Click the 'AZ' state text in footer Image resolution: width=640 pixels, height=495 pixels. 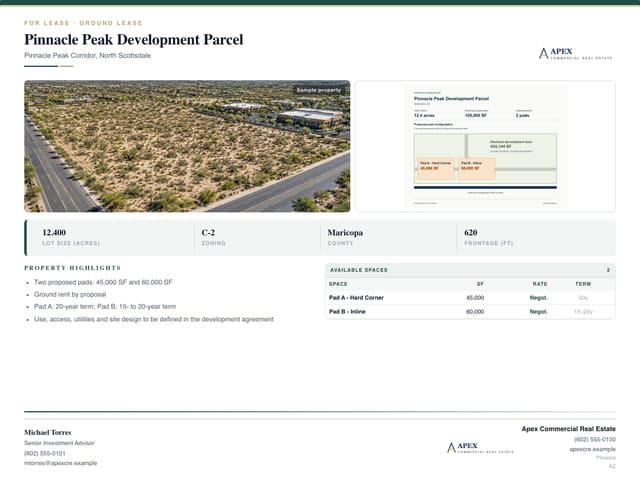(612, 466)
